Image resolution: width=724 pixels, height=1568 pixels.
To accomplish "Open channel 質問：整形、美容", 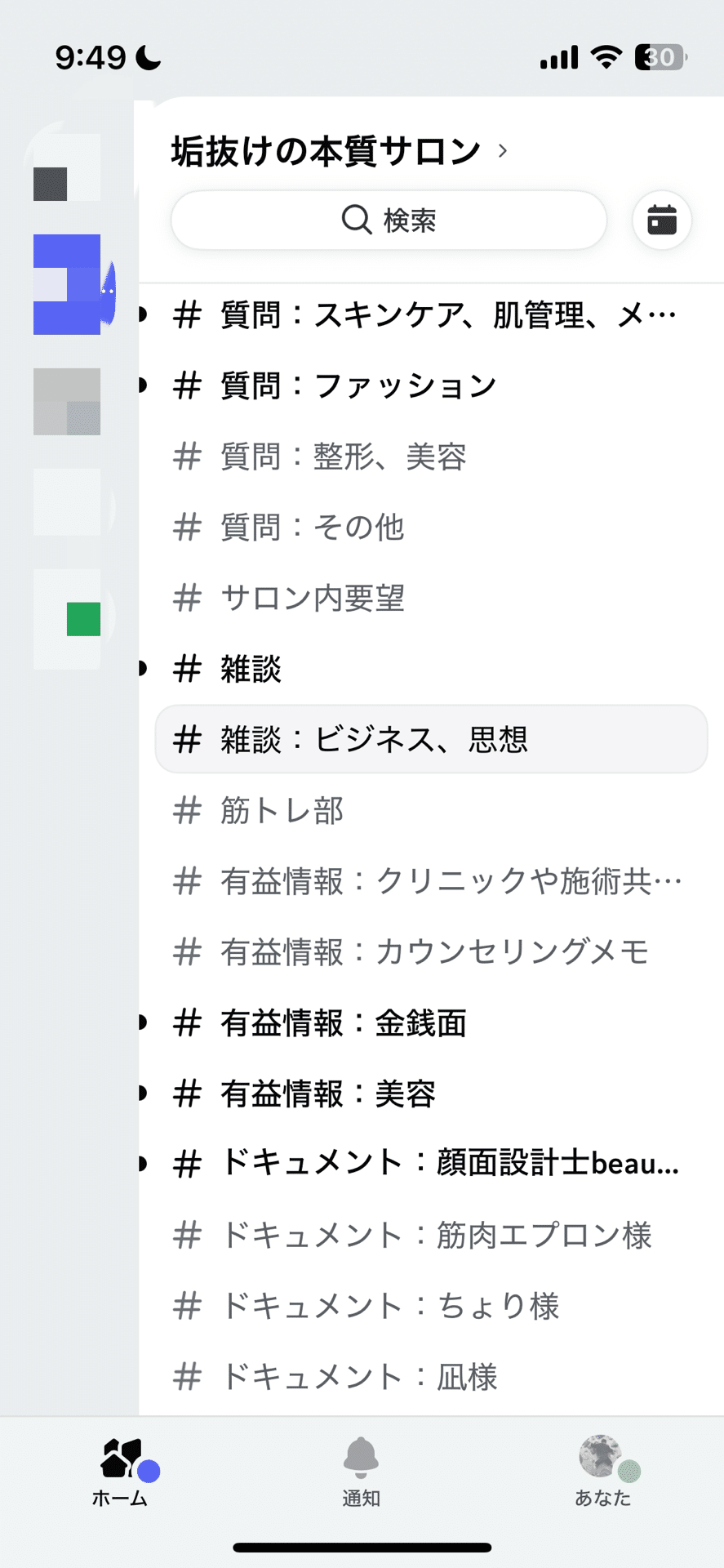I will 343,457.
